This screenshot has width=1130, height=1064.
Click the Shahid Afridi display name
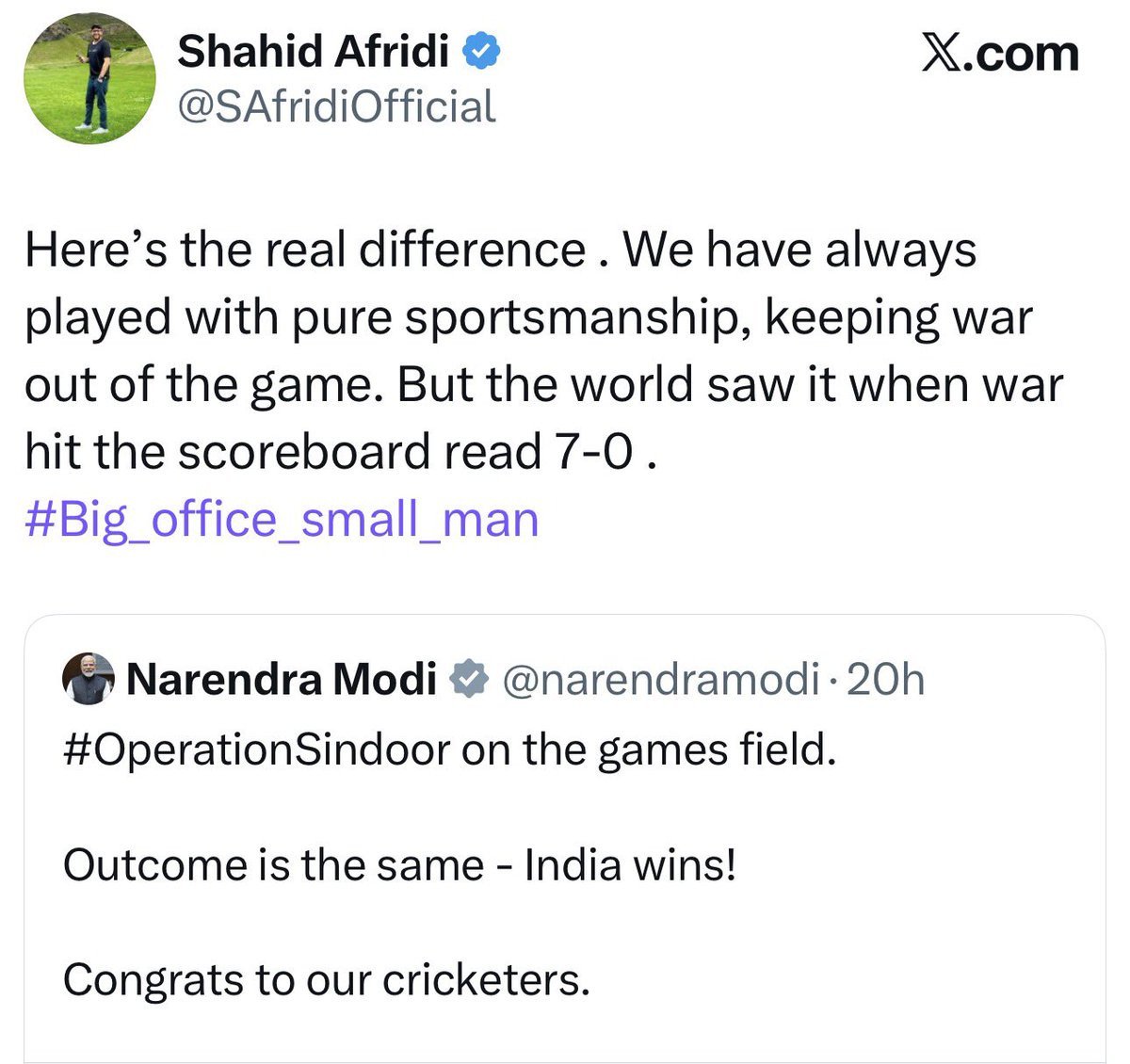(313, 52)
